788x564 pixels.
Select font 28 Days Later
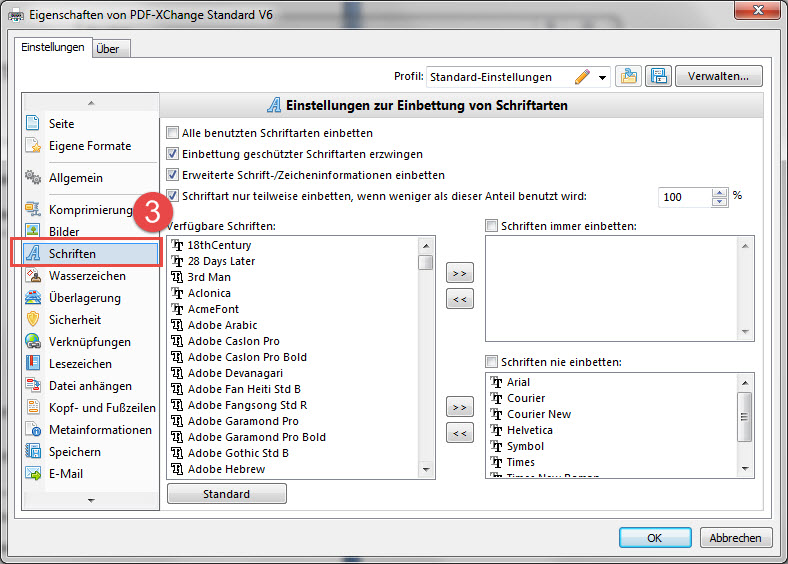pos(221,261)
